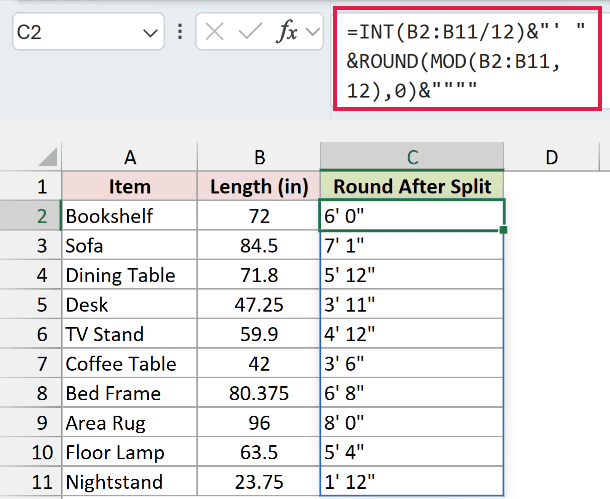Click the Cancel (X) formula icon

pyautogui.click(x=214, y=32)
